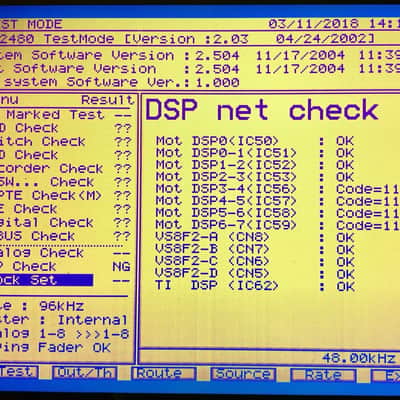Click the Mot DSP1-2<IC52> row
Viewport: 400px width, 400px height.
[255, 165]
